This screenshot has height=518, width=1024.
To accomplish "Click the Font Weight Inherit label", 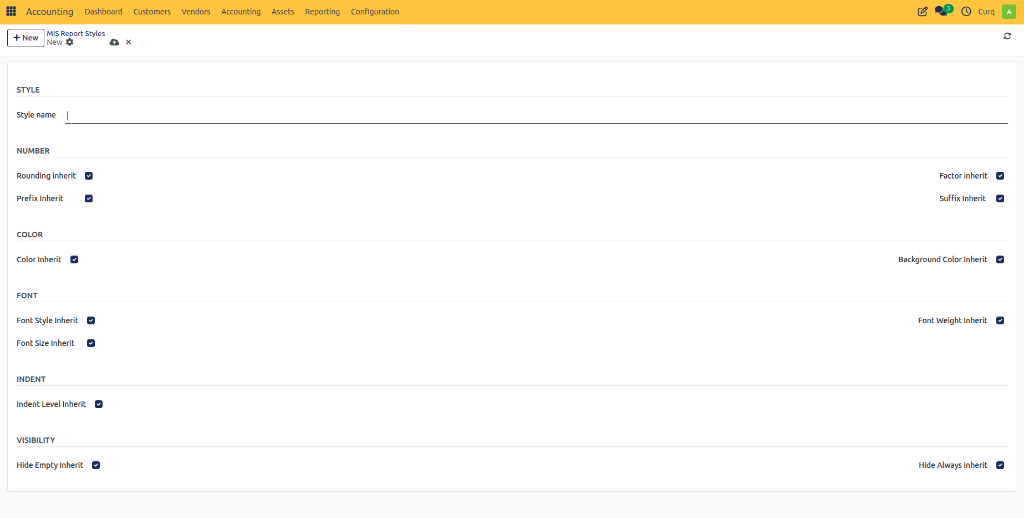I will (x=953, y=320).
